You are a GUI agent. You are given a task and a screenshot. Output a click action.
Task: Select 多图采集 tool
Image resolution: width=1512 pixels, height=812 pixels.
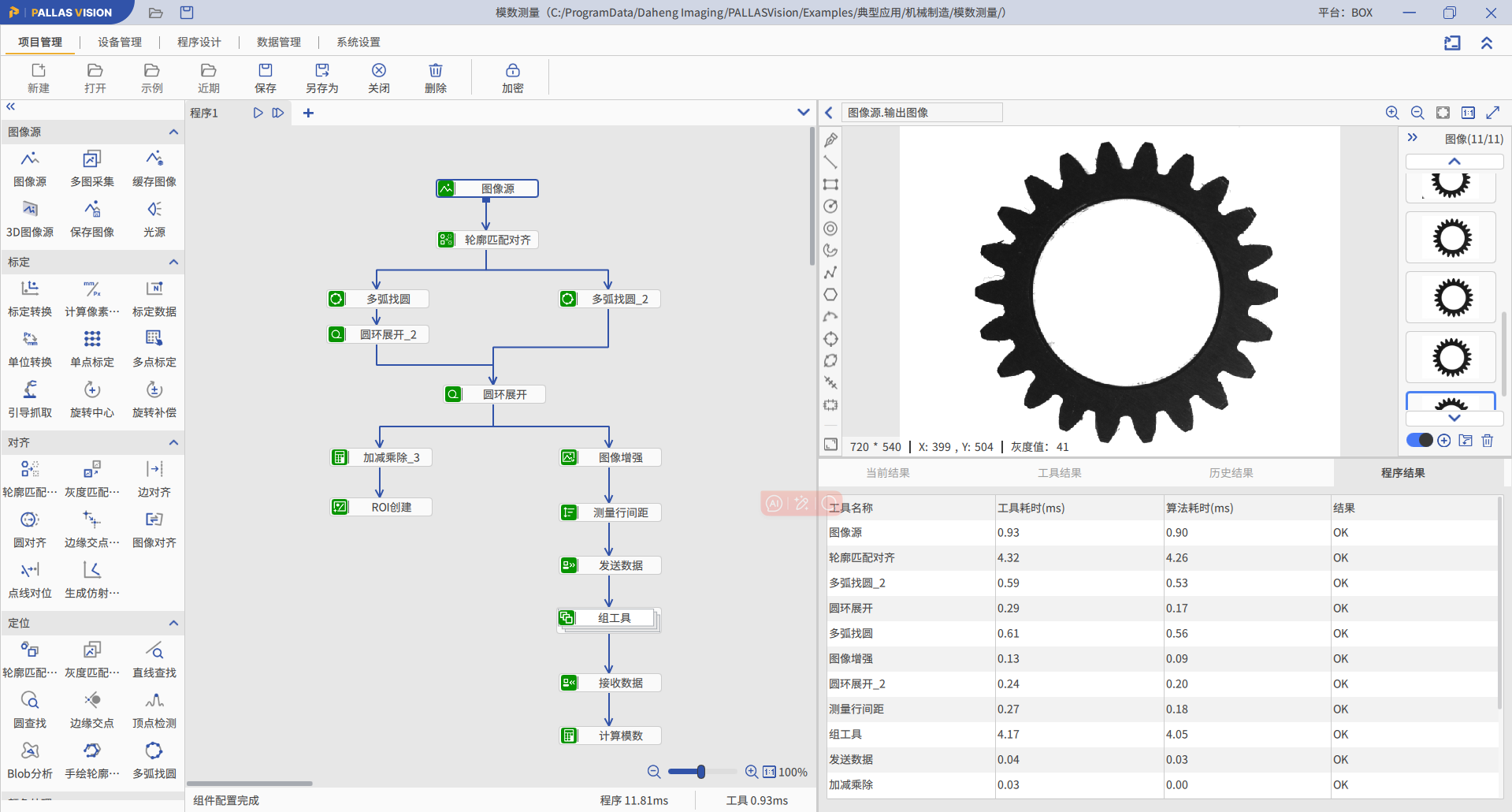tap(92, 169)
